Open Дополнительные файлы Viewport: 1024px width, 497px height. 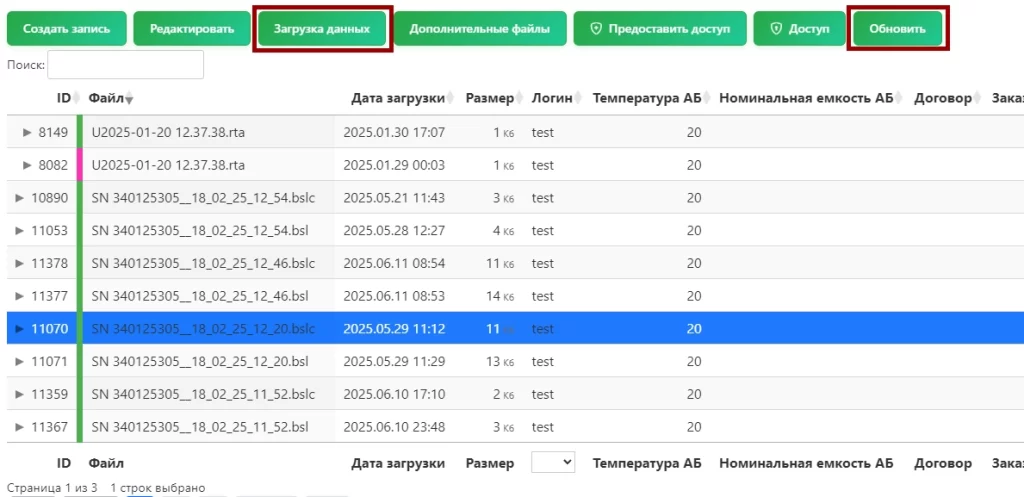point(479,29)
